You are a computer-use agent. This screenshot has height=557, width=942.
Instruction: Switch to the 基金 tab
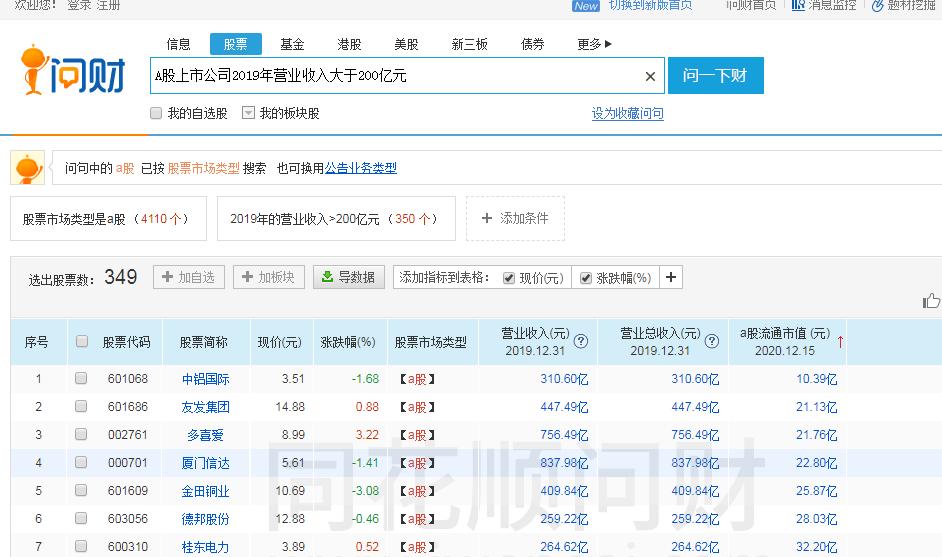tap(293, 44)
